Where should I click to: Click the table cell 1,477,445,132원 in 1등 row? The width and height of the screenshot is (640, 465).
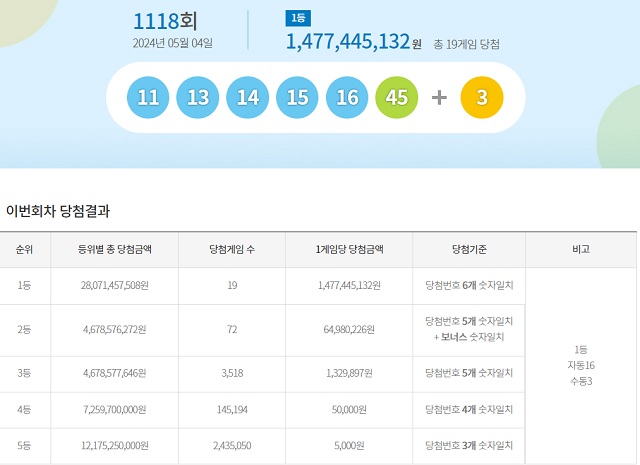(x=349, y=285)
